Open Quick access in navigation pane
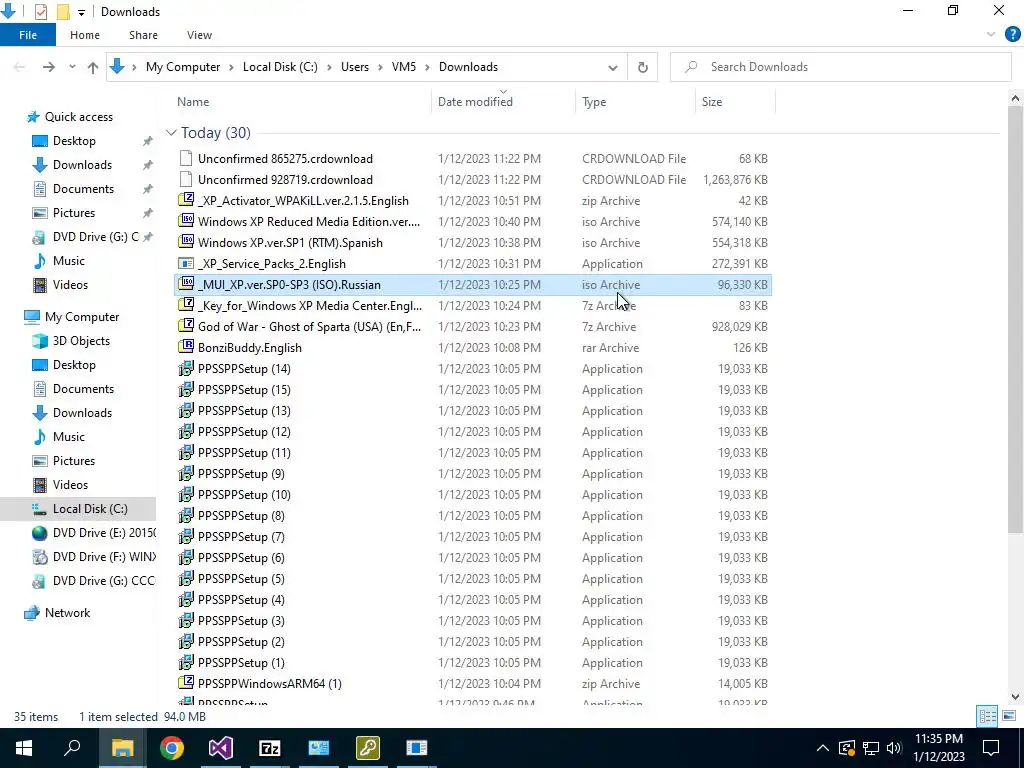The width and height of the screenshot is (1024, 768). pos(69,117)
